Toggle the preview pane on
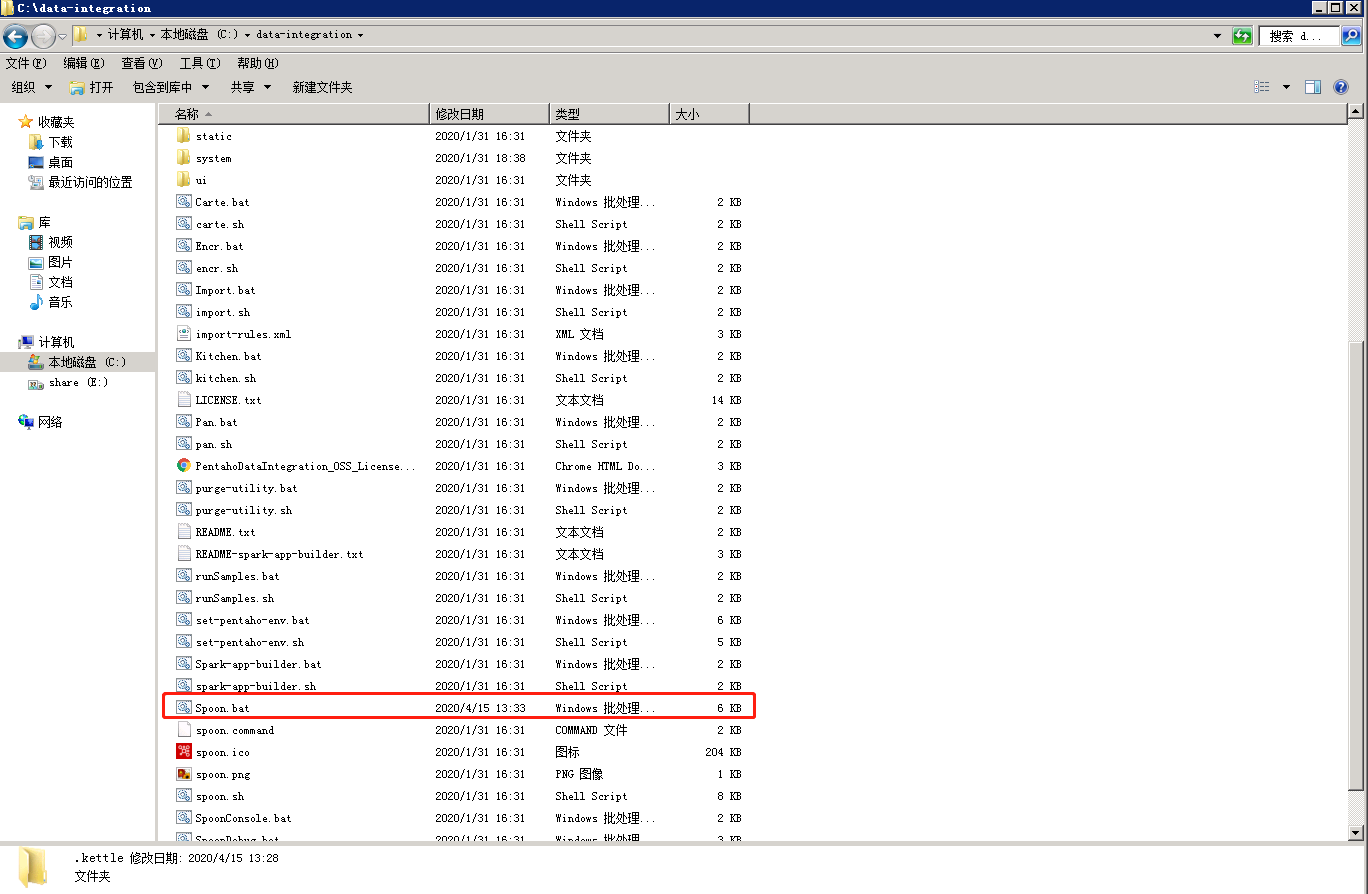The width and height of the screenshot is (1368, 894). [x=1312, y=86]
